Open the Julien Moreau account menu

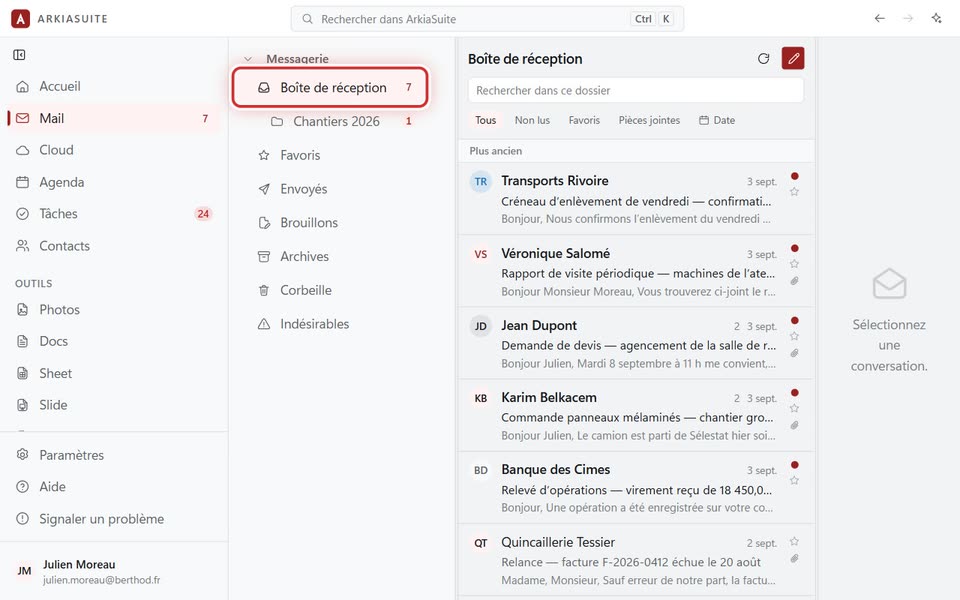click(x=114, y=571)
